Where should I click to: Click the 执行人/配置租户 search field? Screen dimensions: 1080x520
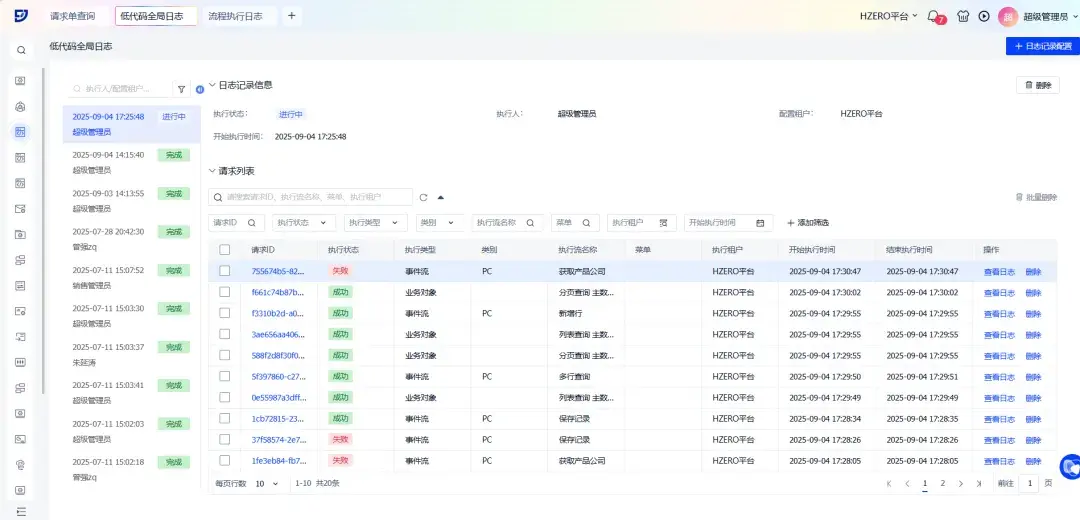click(x=118, y=89)
